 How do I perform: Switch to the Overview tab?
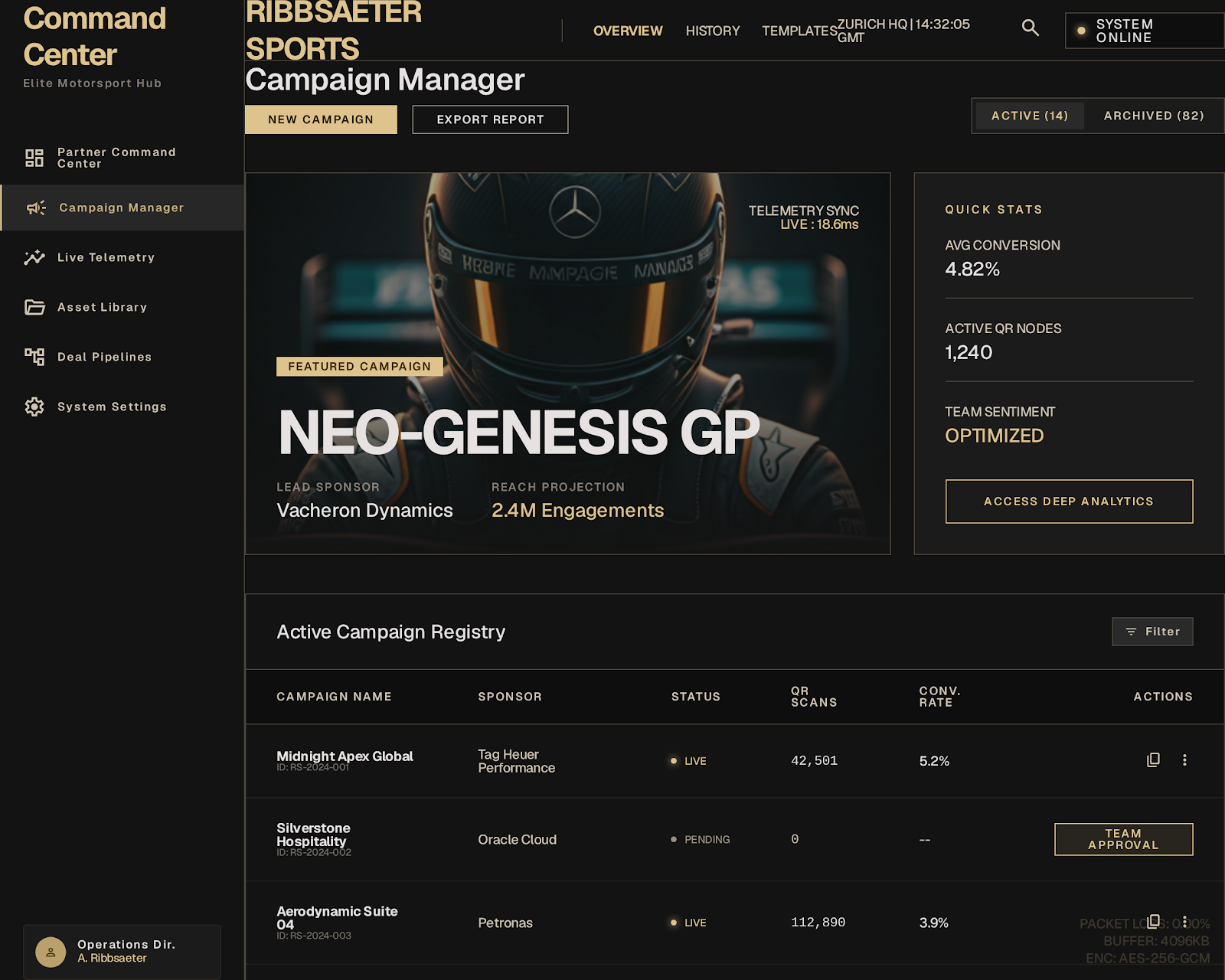628,31
